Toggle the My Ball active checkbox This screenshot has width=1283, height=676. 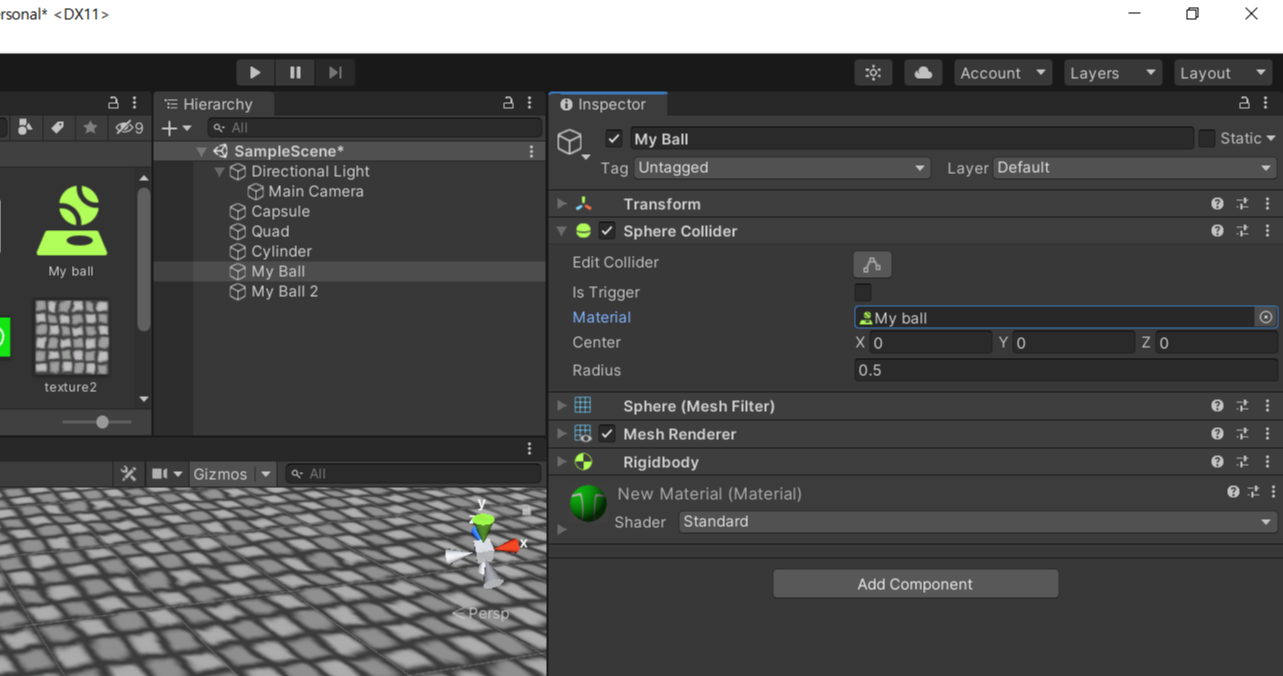614,139
